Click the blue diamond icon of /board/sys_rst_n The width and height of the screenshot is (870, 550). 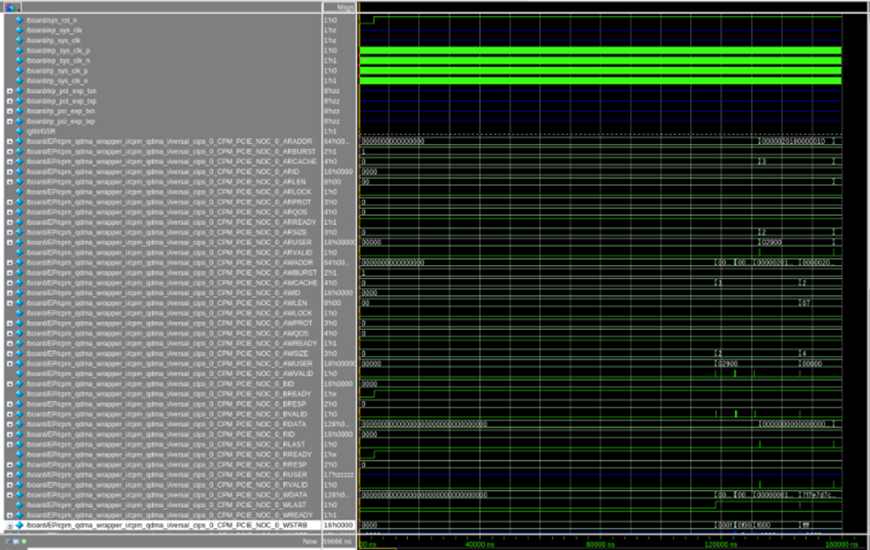coord(19,20)
